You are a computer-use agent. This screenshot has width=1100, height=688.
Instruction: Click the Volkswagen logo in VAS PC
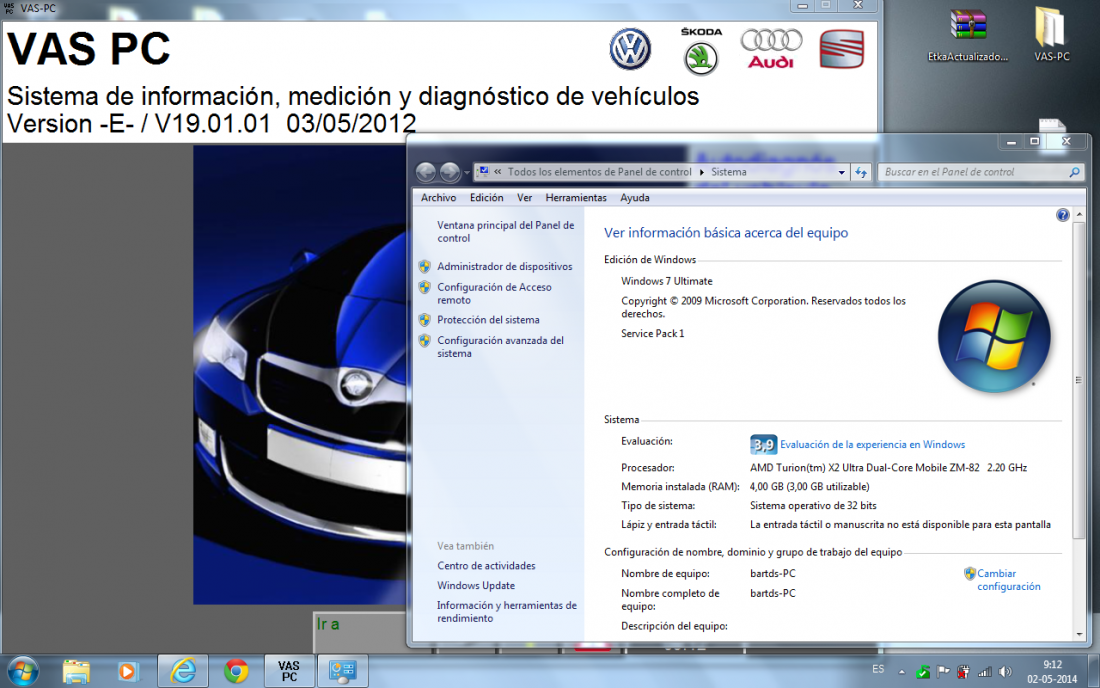(629, 49)
